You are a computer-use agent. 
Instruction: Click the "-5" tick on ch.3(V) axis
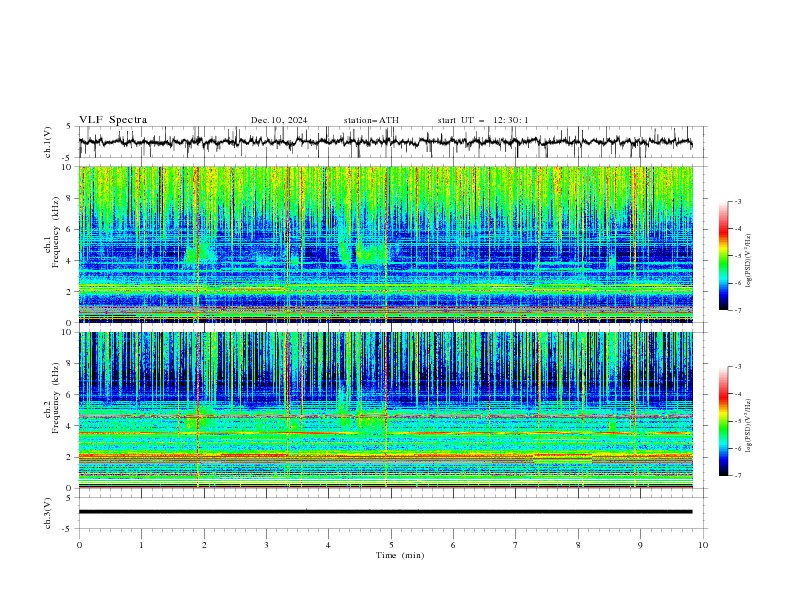67,529
